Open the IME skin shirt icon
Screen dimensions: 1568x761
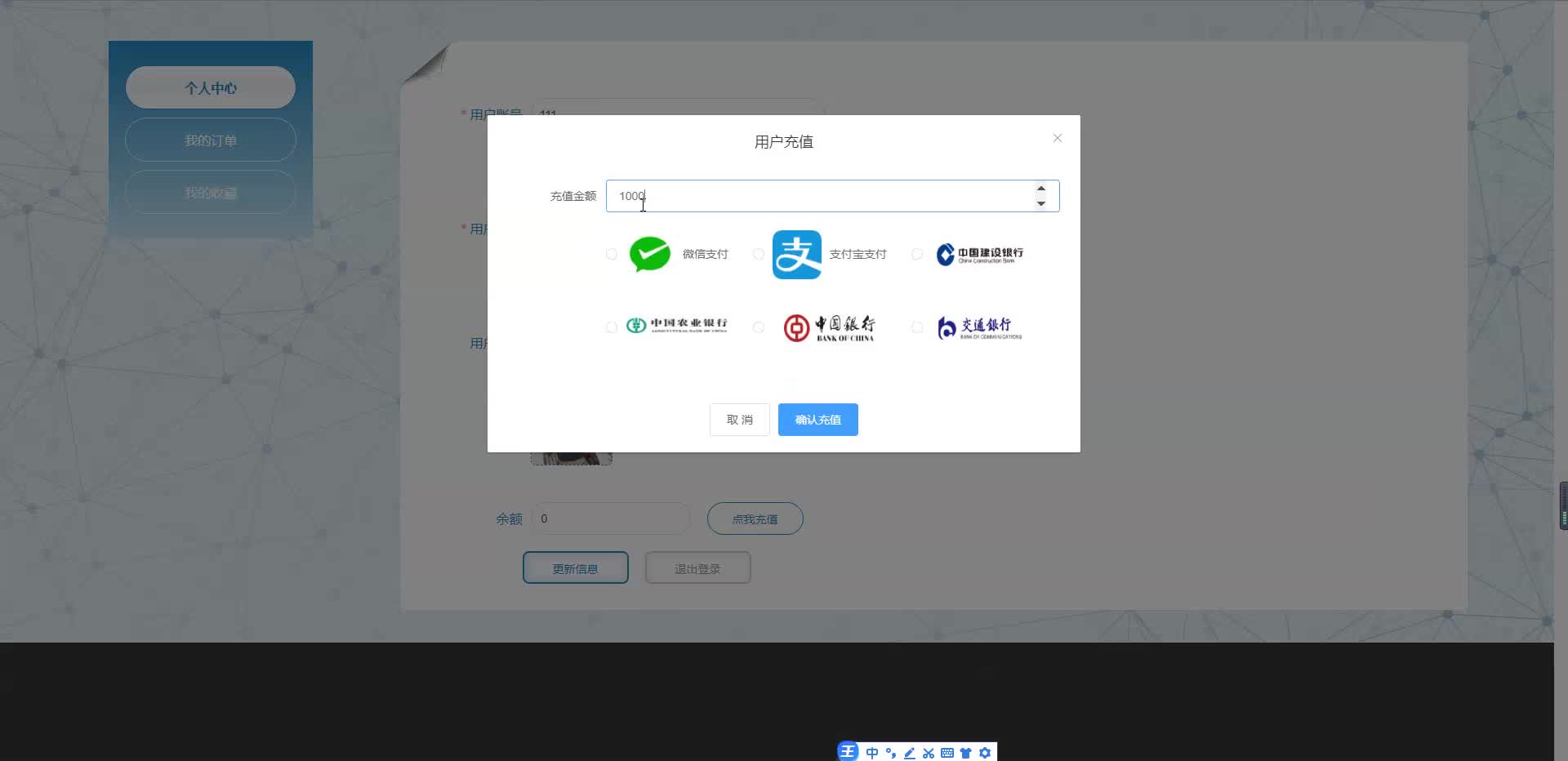(966, 753)
